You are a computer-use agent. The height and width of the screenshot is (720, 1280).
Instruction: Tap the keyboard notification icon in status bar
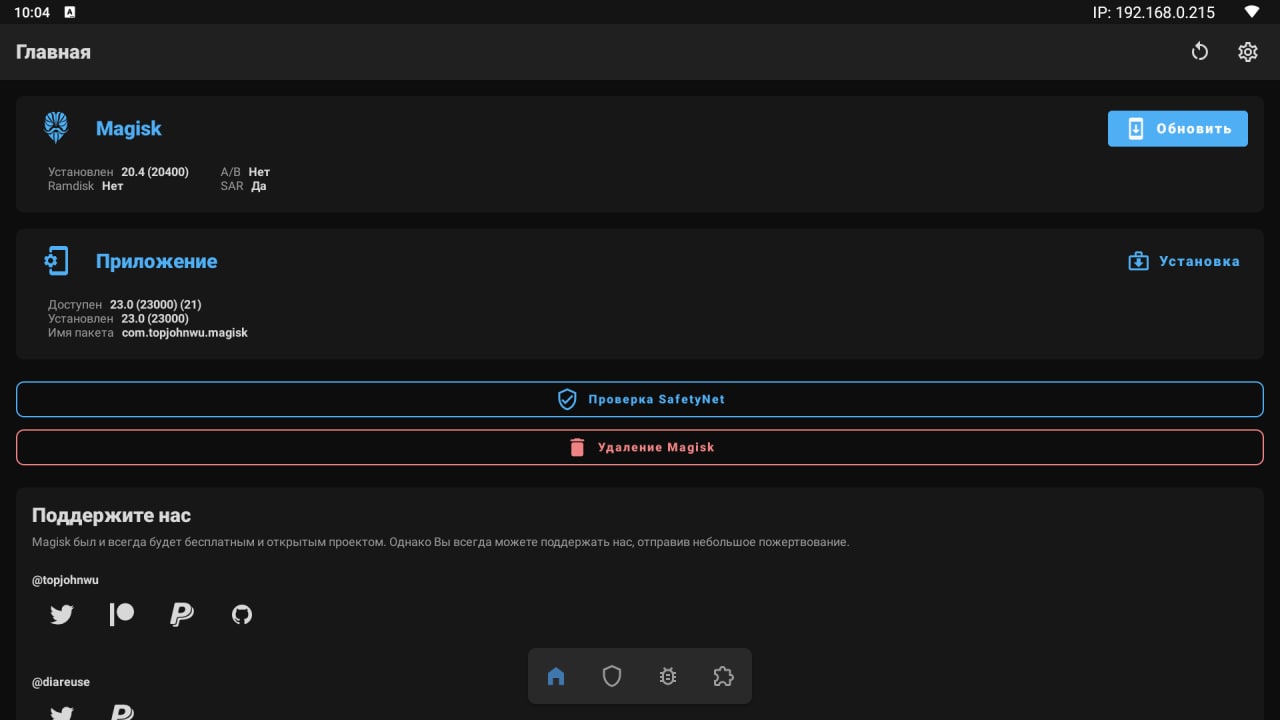pos(69,12)
